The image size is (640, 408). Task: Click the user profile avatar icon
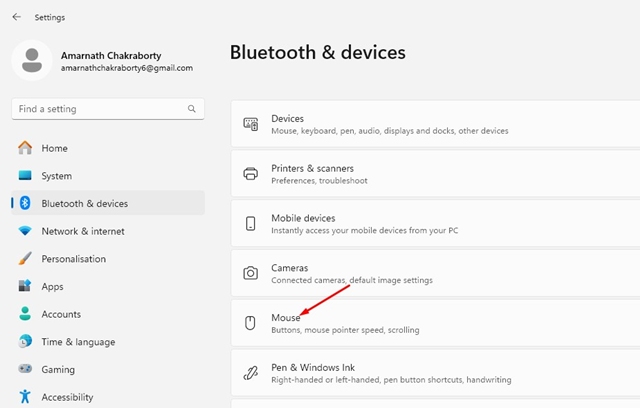[31, 59]
